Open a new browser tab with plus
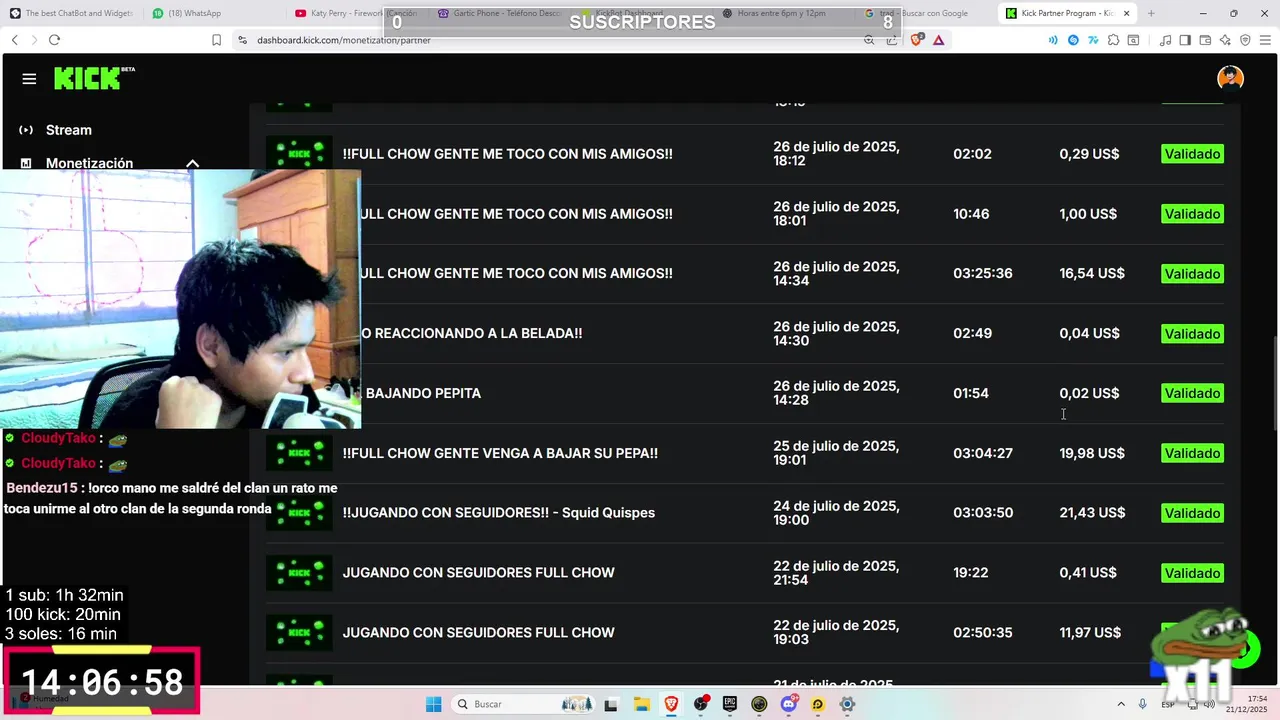The width and height of the screenshot is (1280, 720). tap(1151, 13)
